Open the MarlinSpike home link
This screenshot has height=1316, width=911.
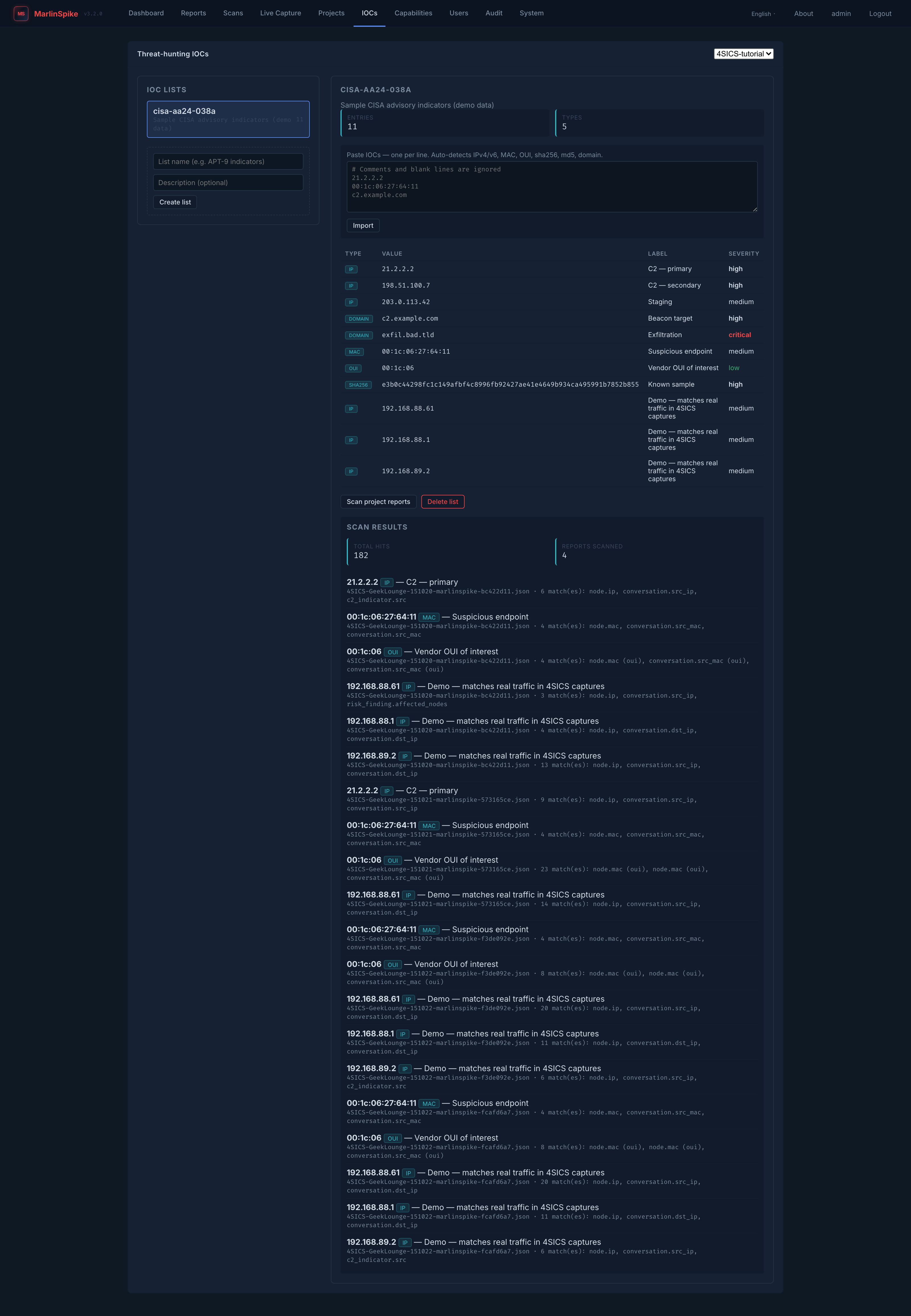[x=56, y=14]
